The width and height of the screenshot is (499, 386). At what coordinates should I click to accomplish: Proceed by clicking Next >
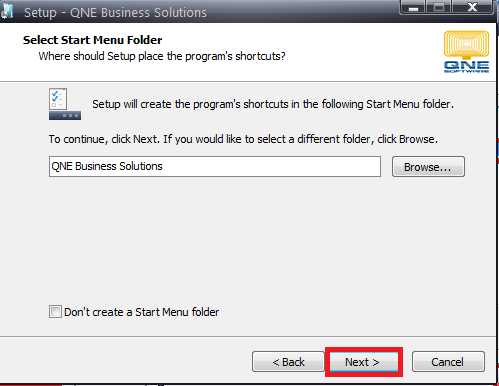(364, 362)
